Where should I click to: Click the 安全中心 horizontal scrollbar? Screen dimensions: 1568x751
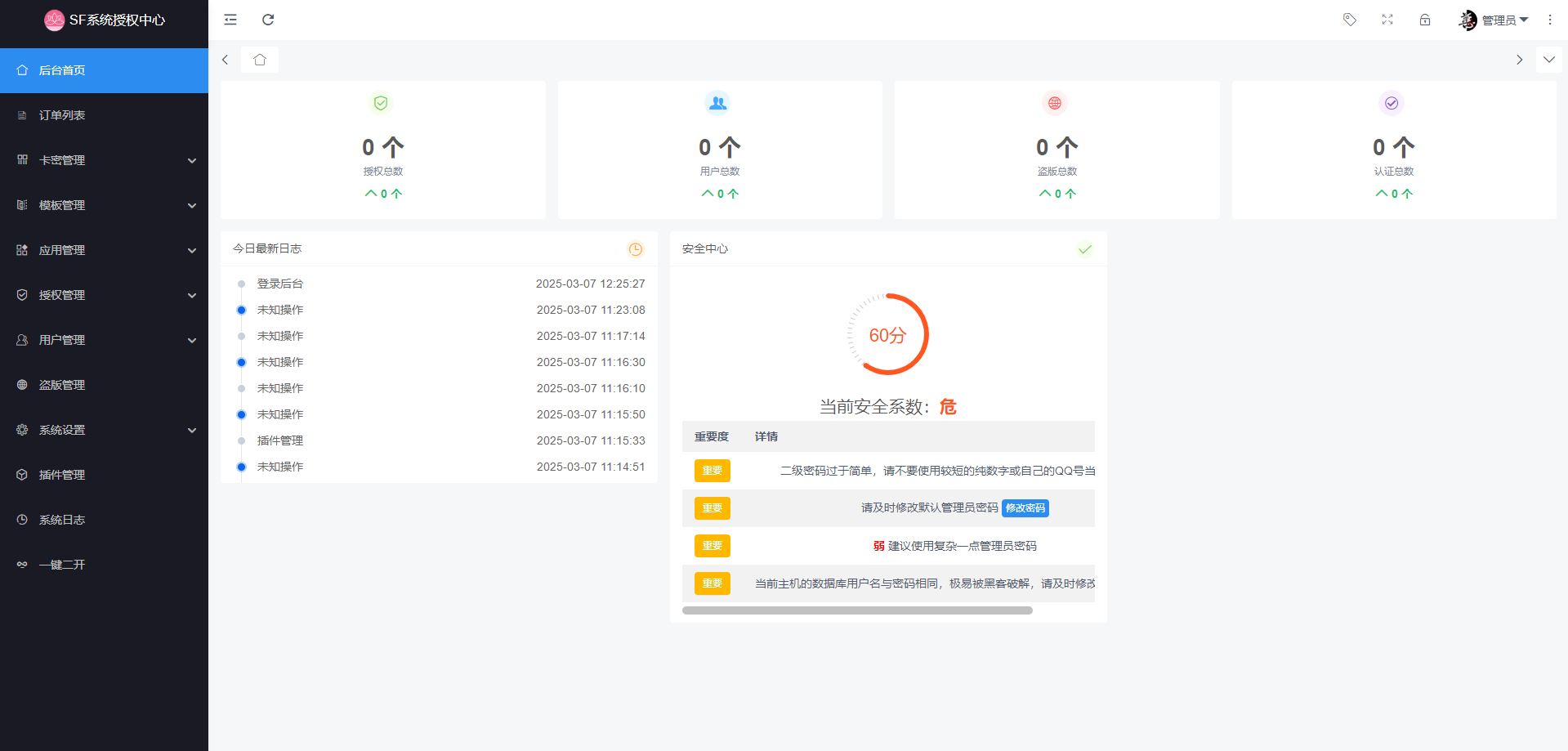pos(857,610)
